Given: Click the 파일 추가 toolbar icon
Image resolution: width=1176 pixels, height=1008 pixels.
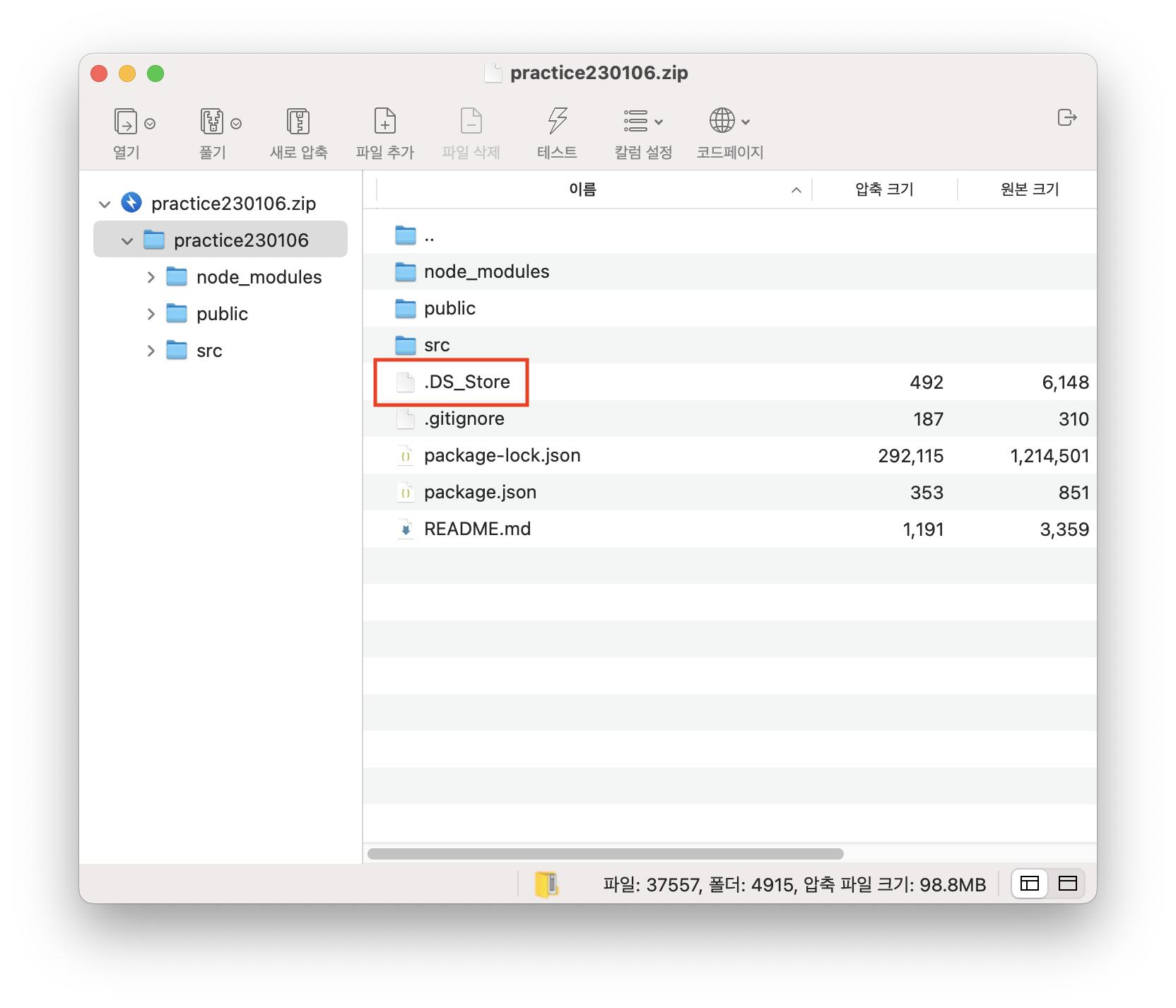Looking at the screenshot, I should pyautogui.click(x=385, y=122).
